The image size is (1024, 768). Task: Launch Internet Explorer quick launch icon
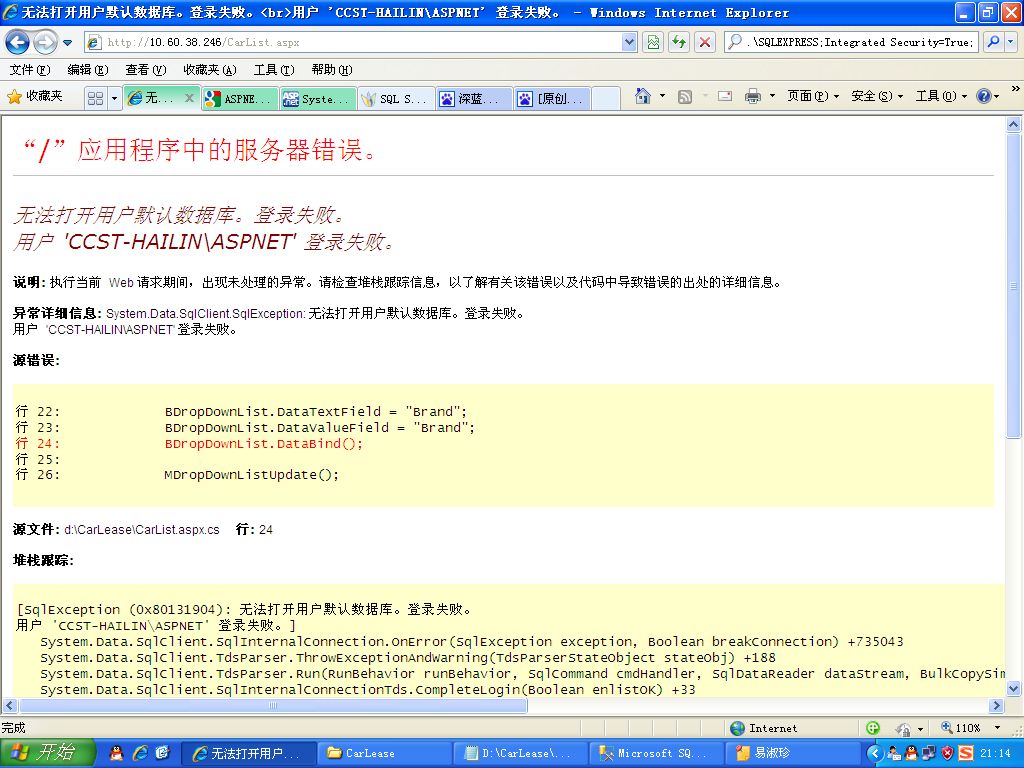(x=140, y=753)
